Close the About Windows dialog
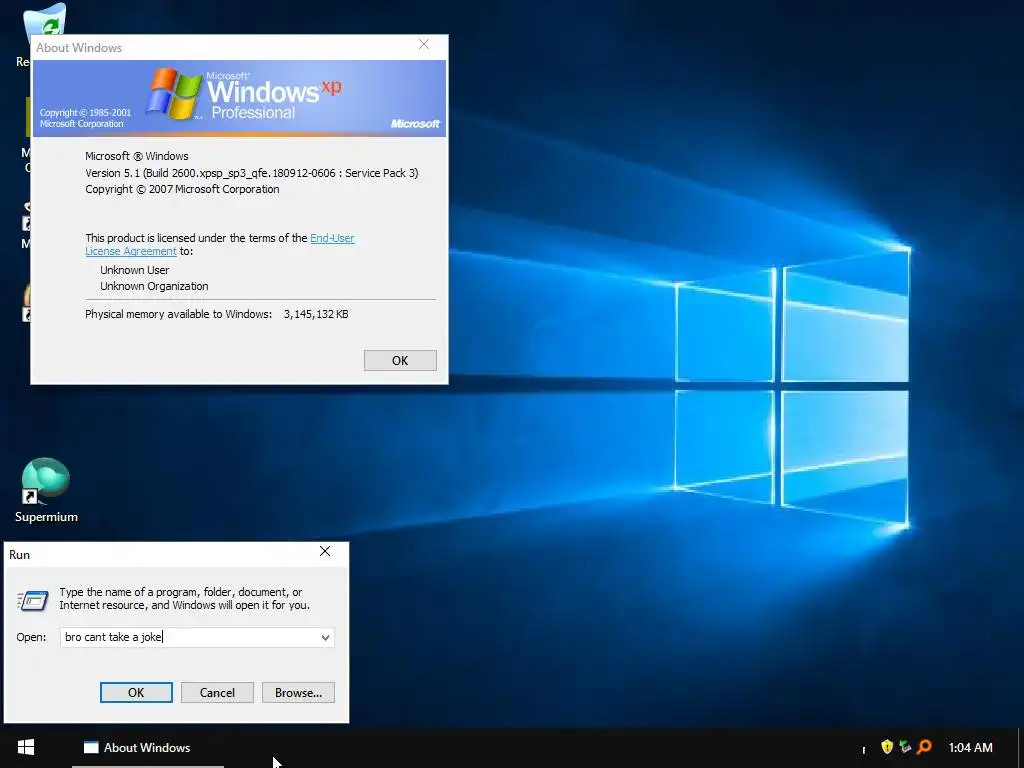Image resolution: width=1024 pixels, height=768 pixels. (x=424, y=44)
